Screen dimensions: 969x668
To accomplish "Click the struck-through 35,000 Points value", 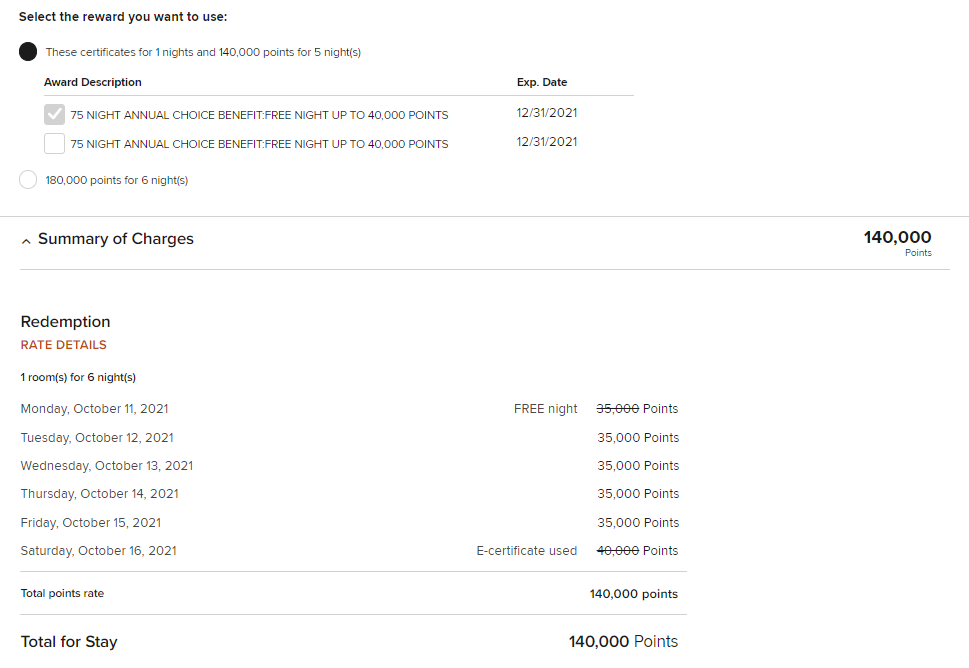I will pyautogui.click(x=618, y=409).
